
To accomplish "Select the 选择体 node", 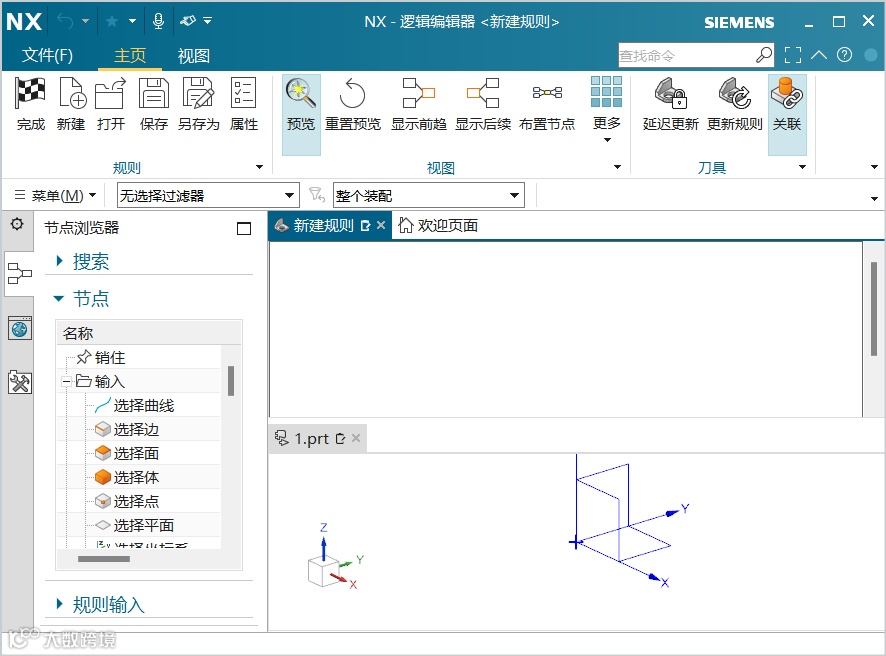I will (x=136, y=477).
